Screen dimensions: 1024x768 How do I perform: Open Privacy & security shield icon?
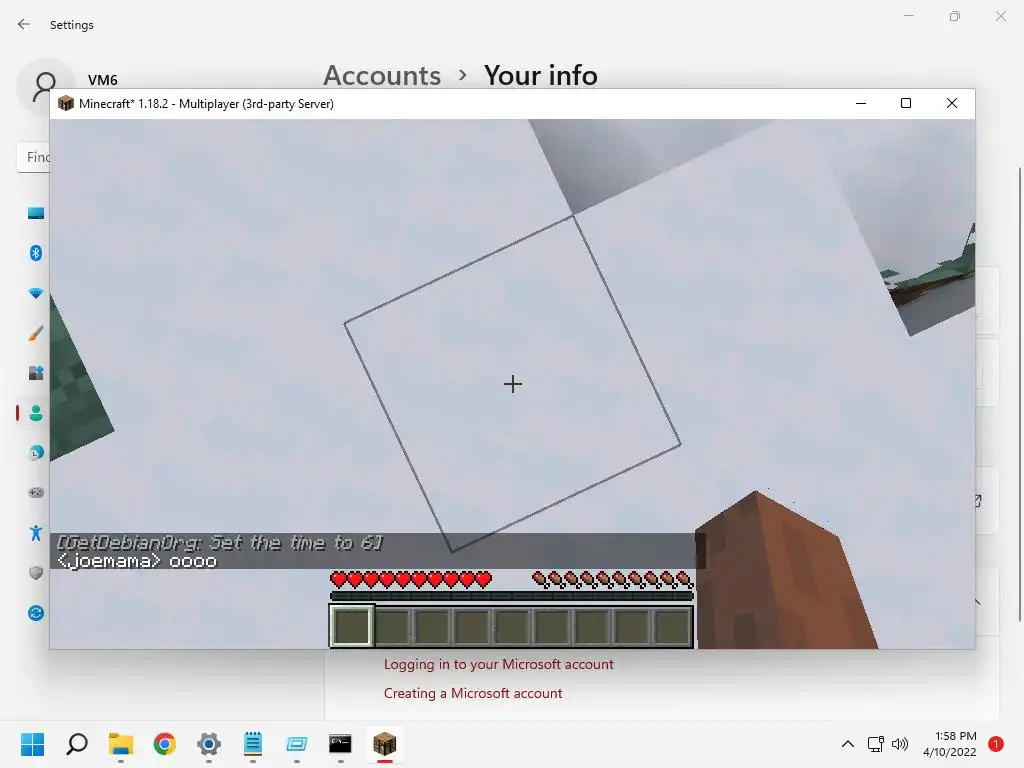(x=36, y=573)
